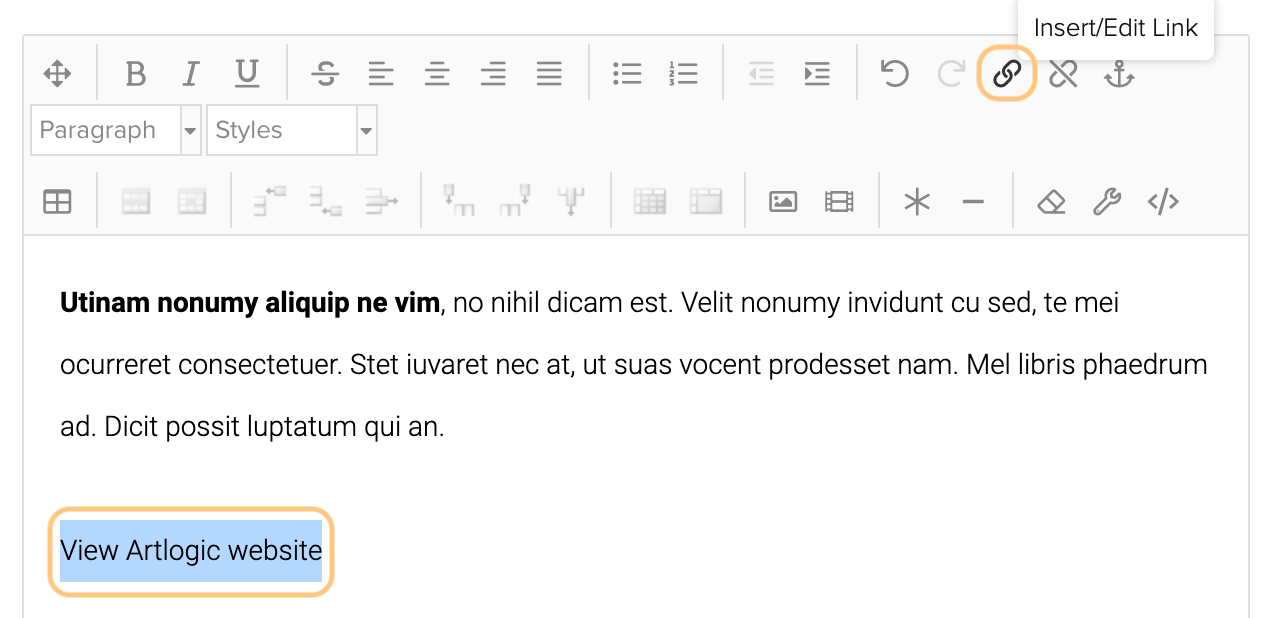Insert an anchor

[1119, 73]
